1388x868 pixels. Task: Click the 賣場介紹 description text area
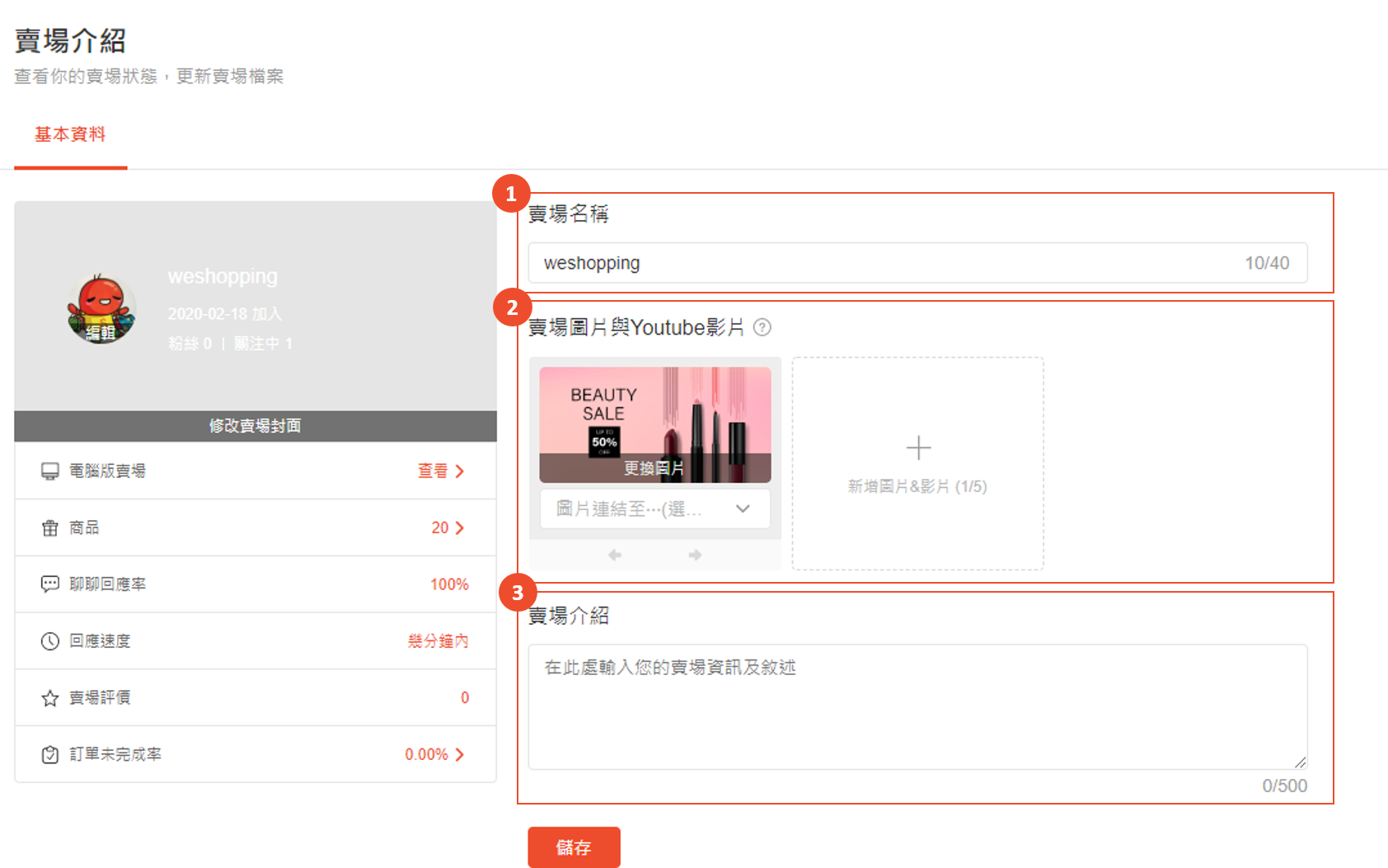(917, 706)
